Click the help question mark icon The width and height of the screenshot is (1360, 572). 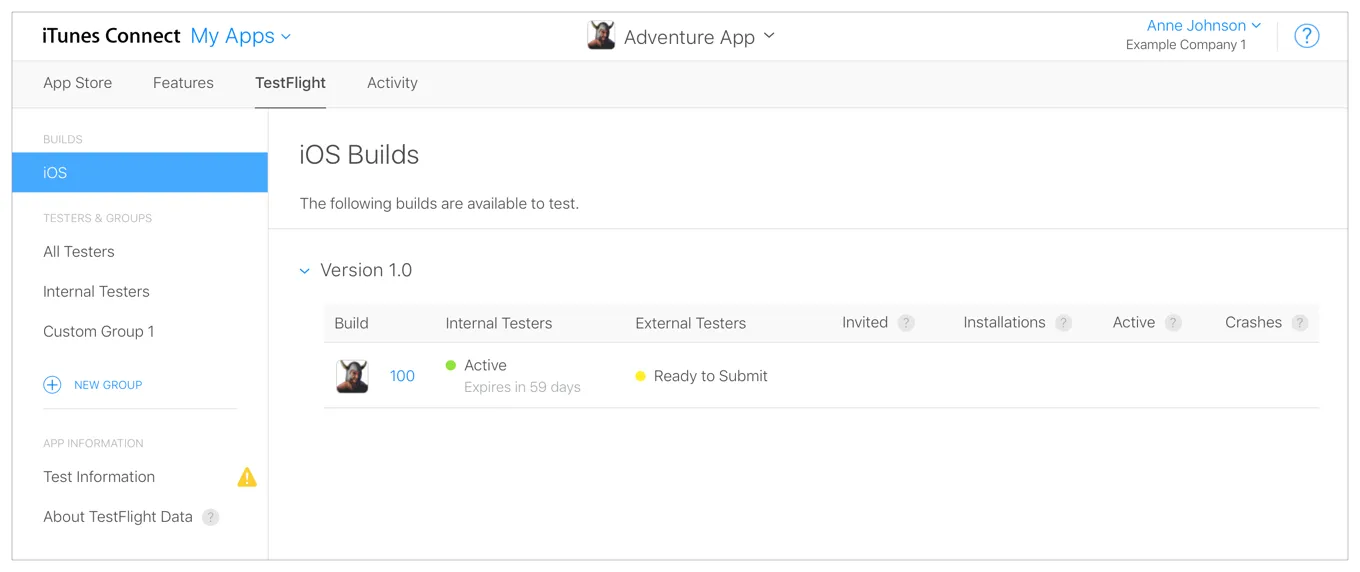(1306, 36)
